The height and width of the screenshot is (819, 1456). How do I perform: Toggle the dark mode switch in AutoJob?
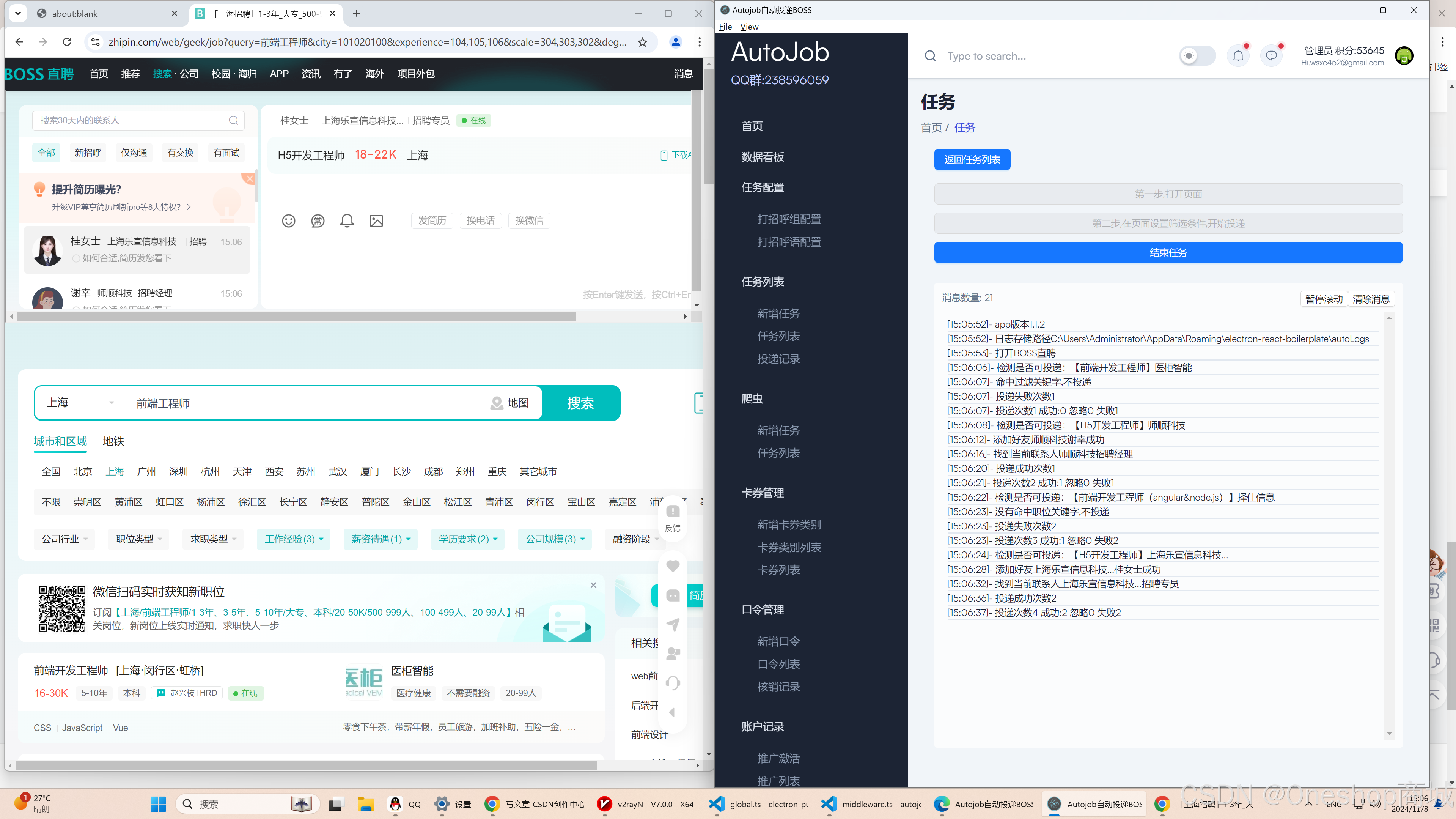coord(1197,56)
